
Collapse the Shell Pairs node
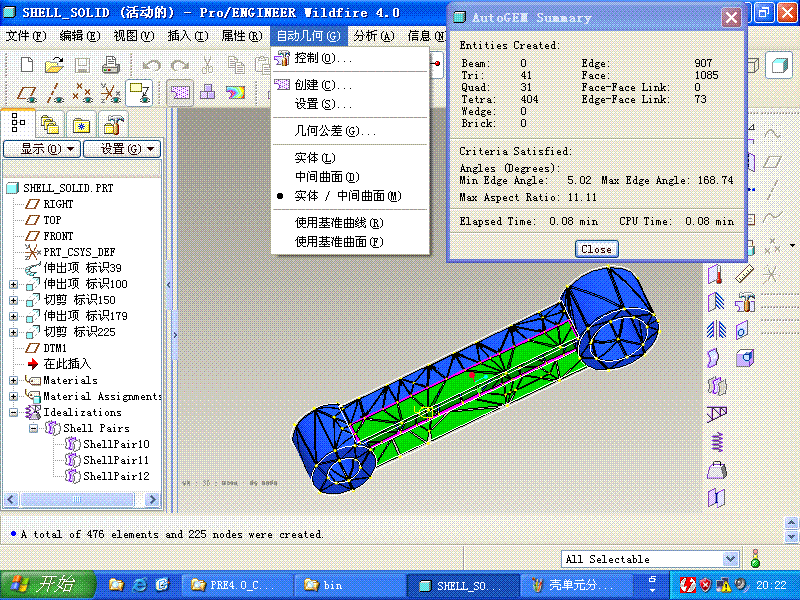[33, 428]
